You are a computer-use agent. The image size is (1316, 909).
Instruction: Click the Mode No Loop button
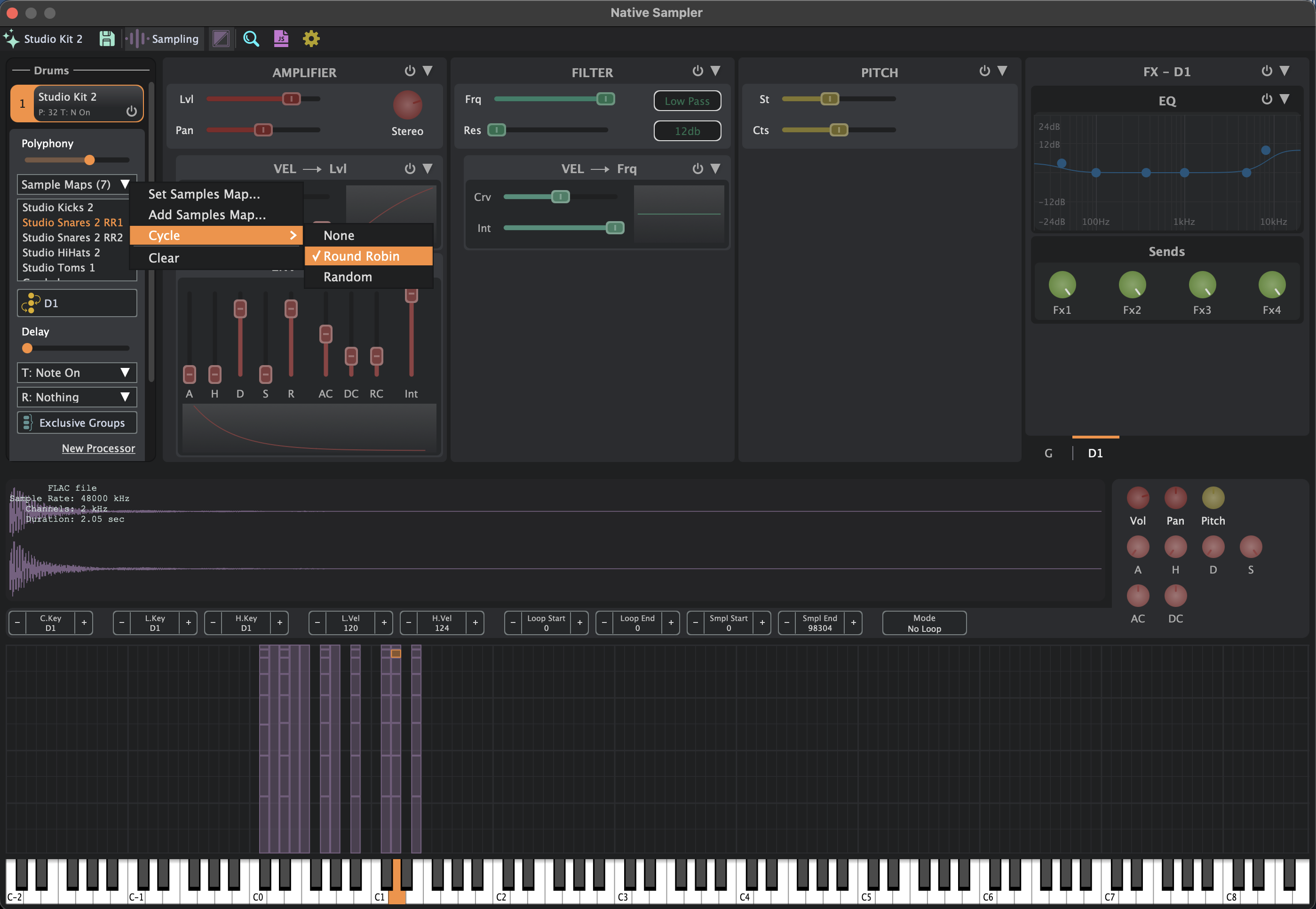(x=924, y=622)
